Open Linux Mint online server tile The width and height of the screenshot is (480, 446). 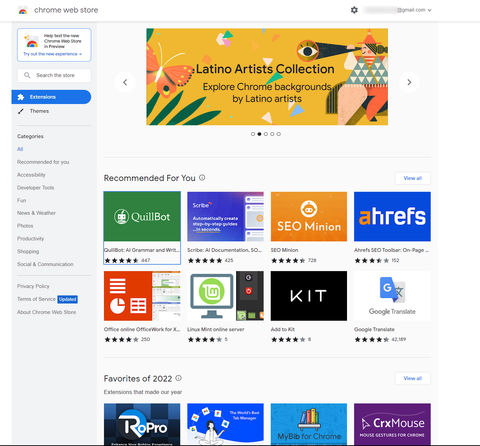pyautogui.click(x=225, y=307)
